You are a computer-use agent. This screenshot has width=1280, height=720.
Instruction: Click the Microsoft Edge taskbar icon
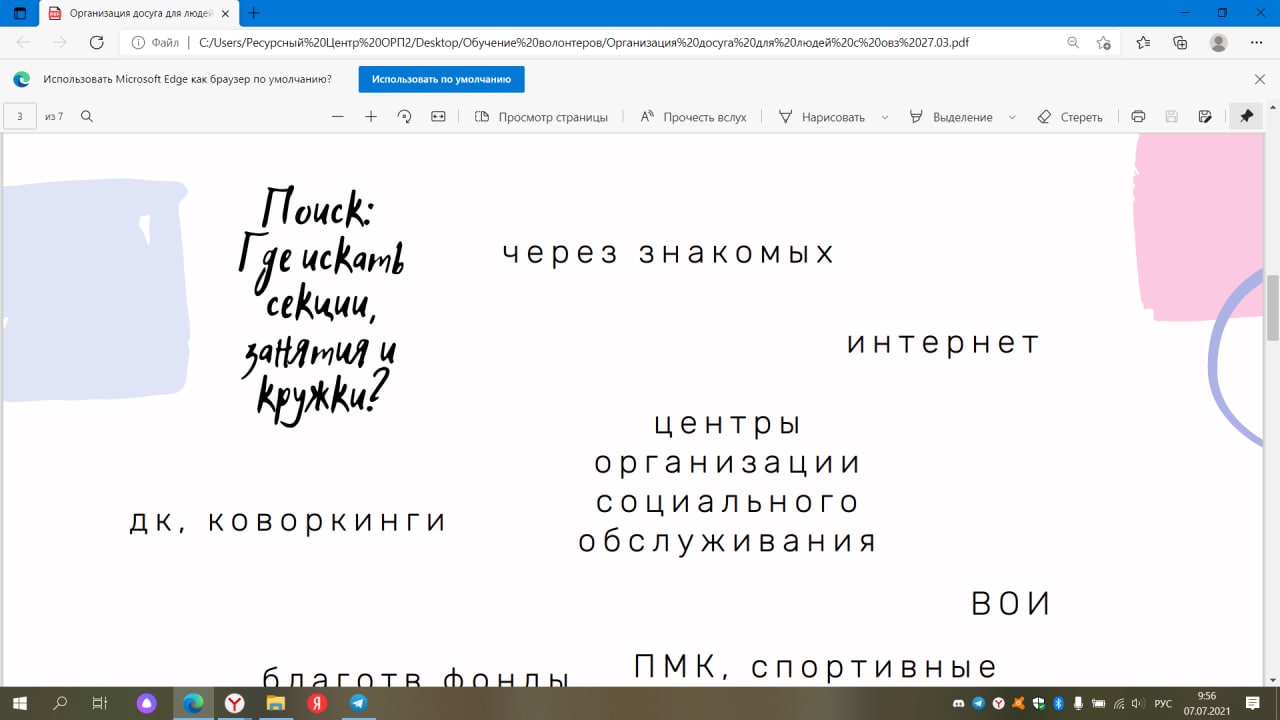[x=193, y=703]
